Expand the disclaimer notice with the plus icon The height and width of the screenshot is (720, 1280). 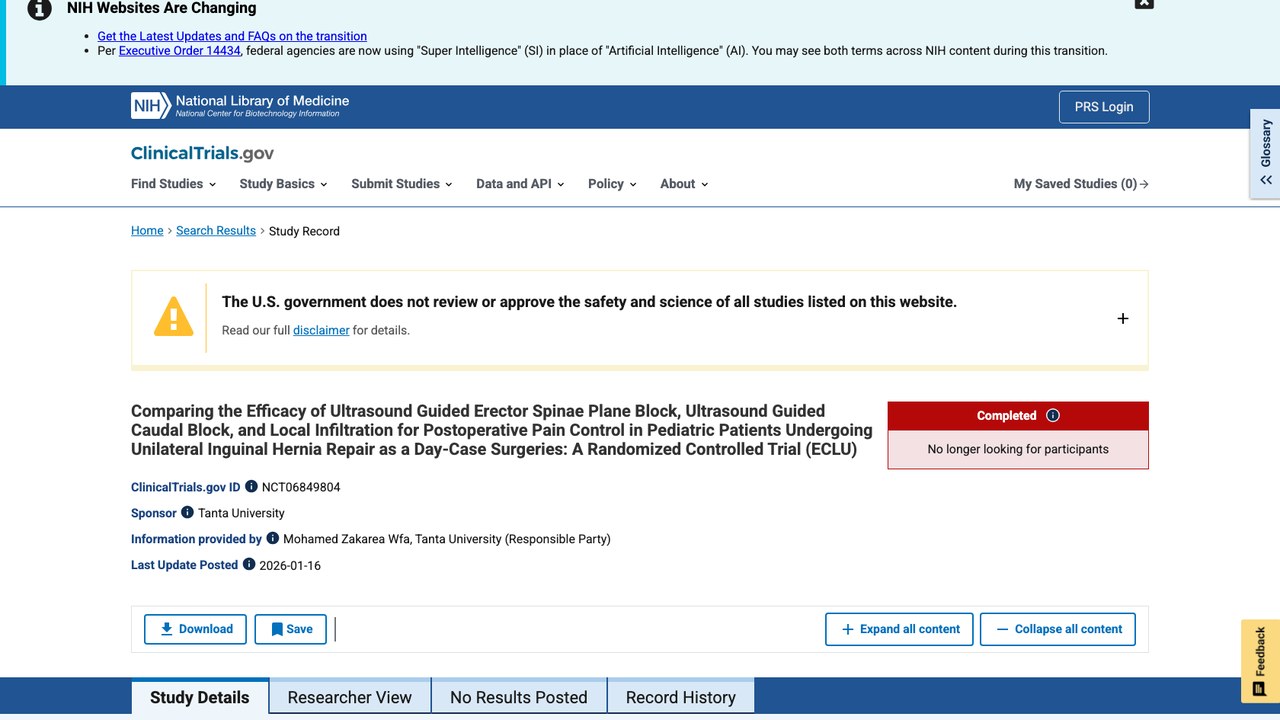1122,318
